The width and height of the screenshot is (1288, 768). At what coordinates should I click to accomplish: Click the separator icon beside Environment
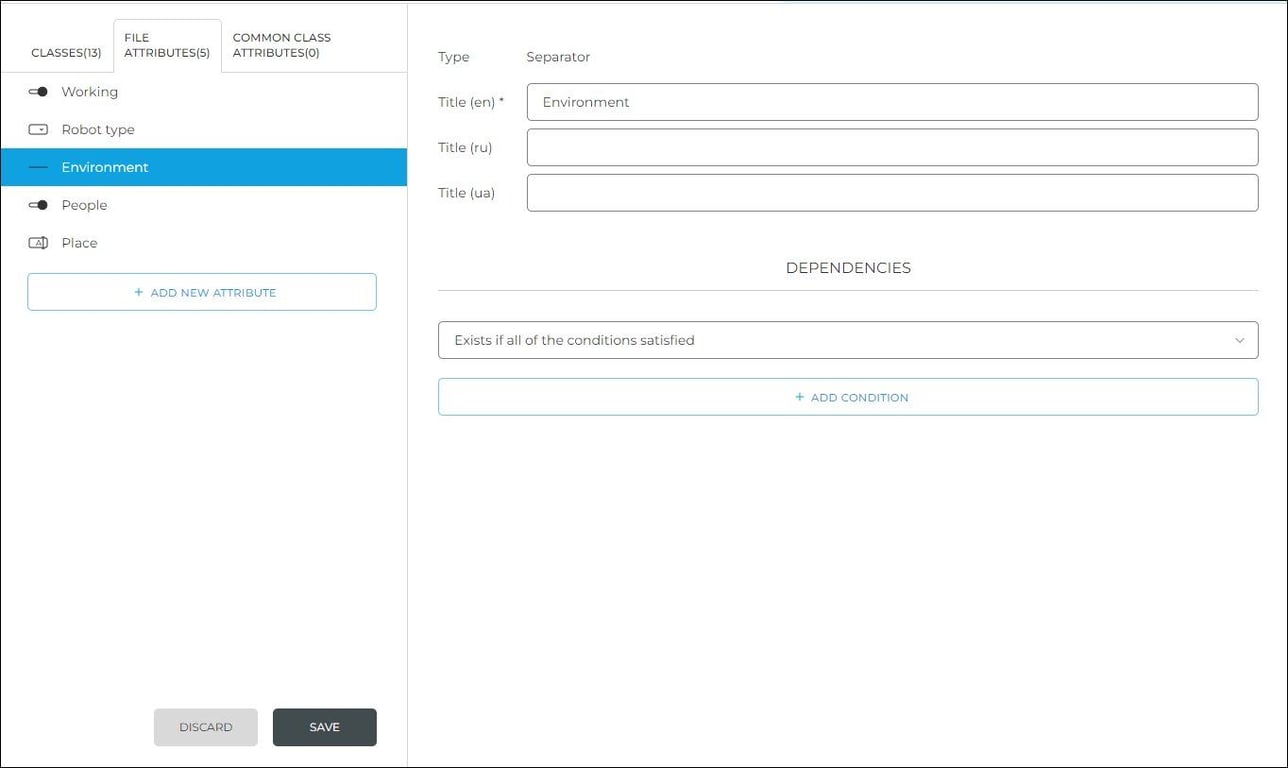click(x=38, y=167)
